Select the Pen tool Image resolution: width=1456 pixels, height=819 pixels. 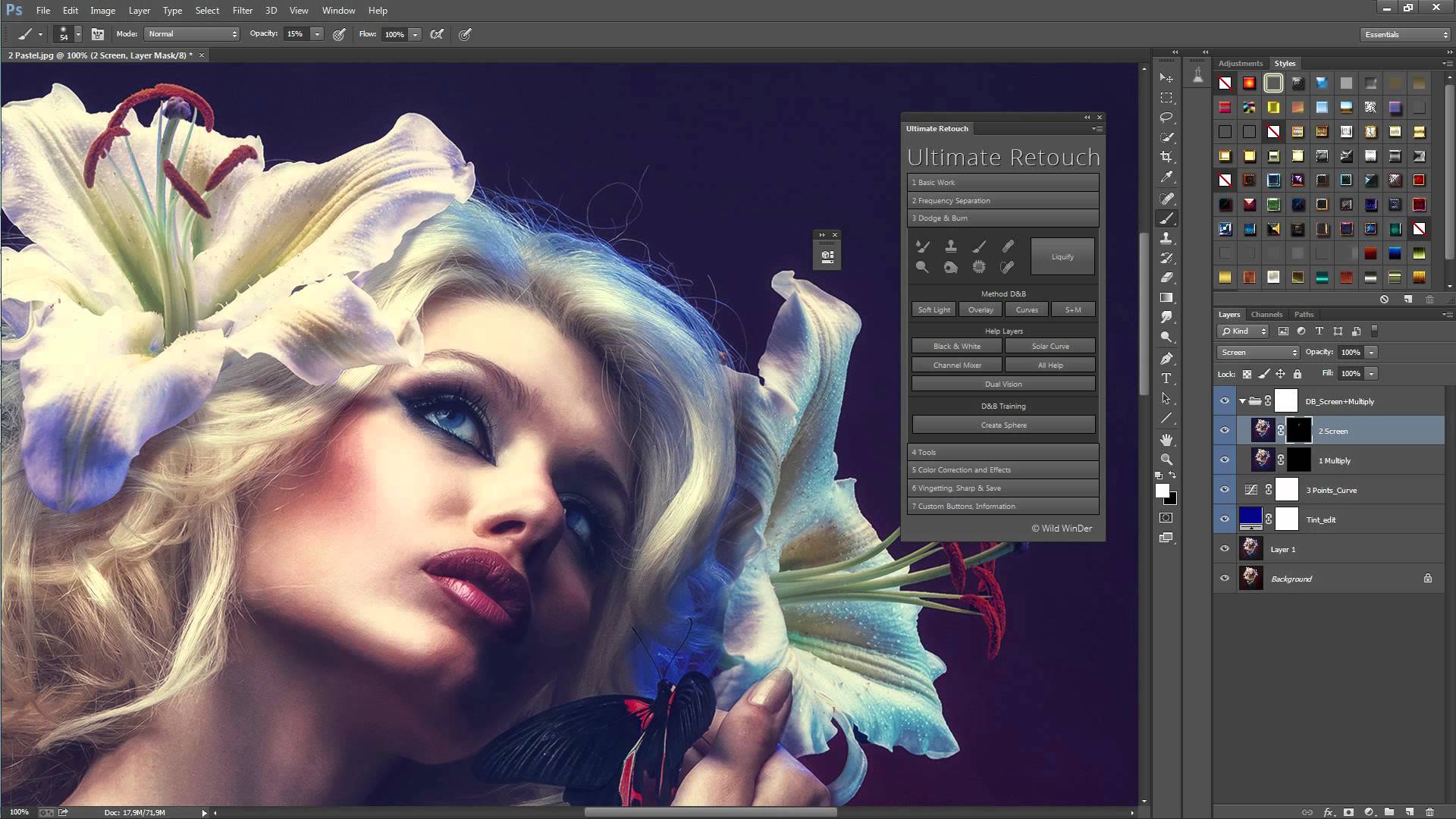[x=1166, y=358]
